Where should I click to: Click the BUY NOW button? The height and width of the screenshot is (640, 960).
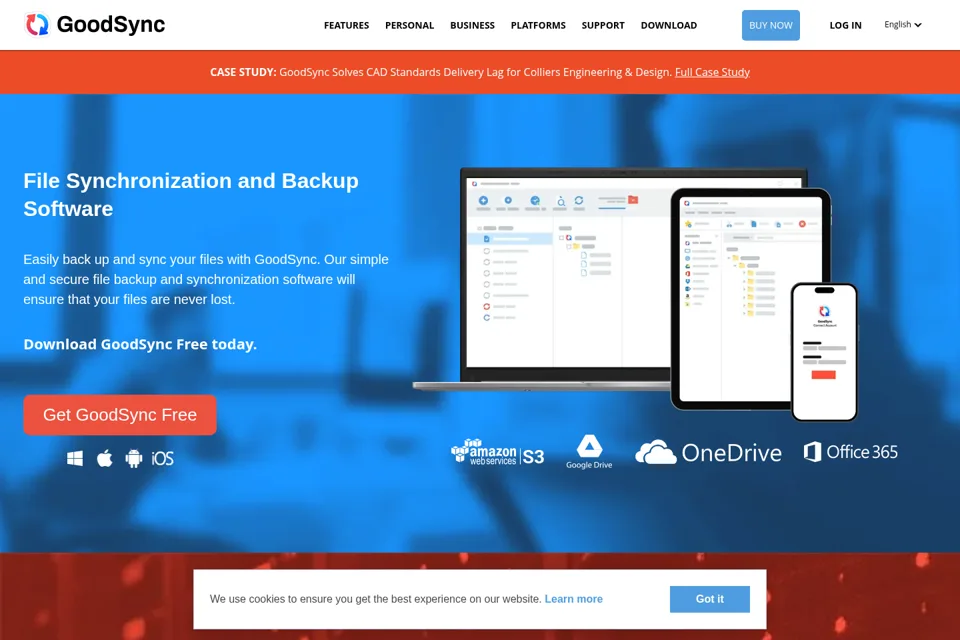tap(771, 25)
